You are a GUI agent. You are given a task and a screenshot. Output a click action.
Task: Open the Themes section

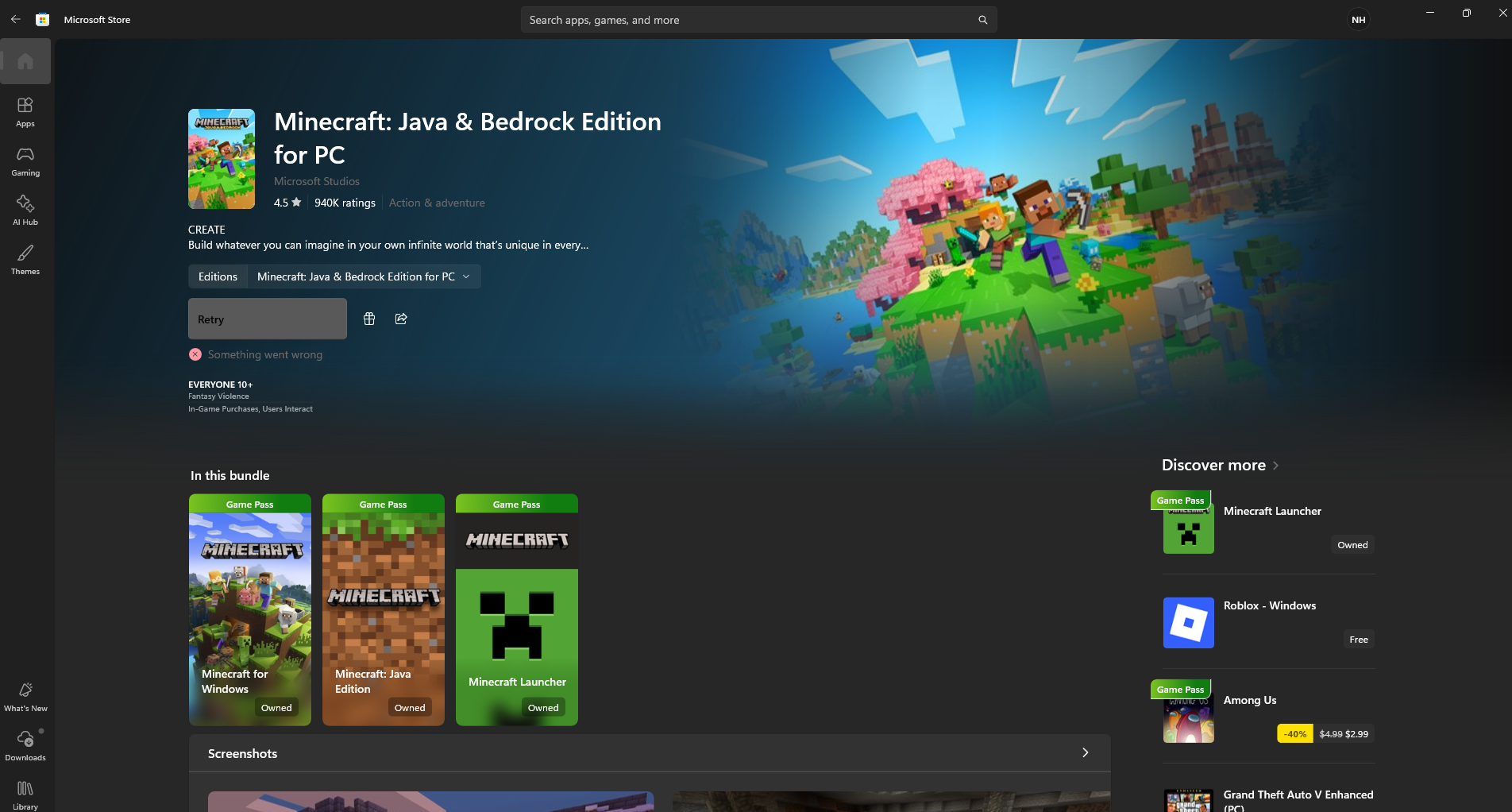click(x=25, y=260)
